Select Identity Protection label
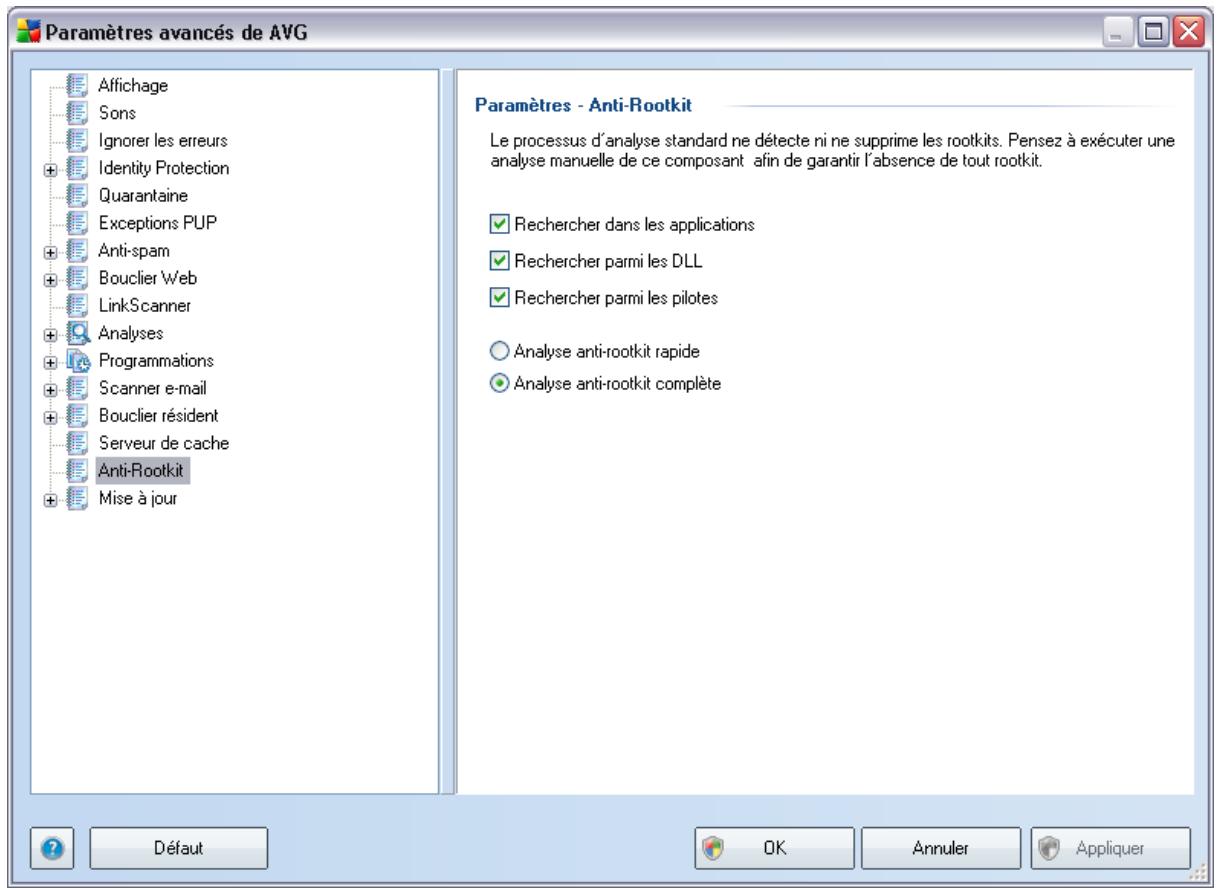Viewport: 1218px width, 890px height. click(162, 168)
